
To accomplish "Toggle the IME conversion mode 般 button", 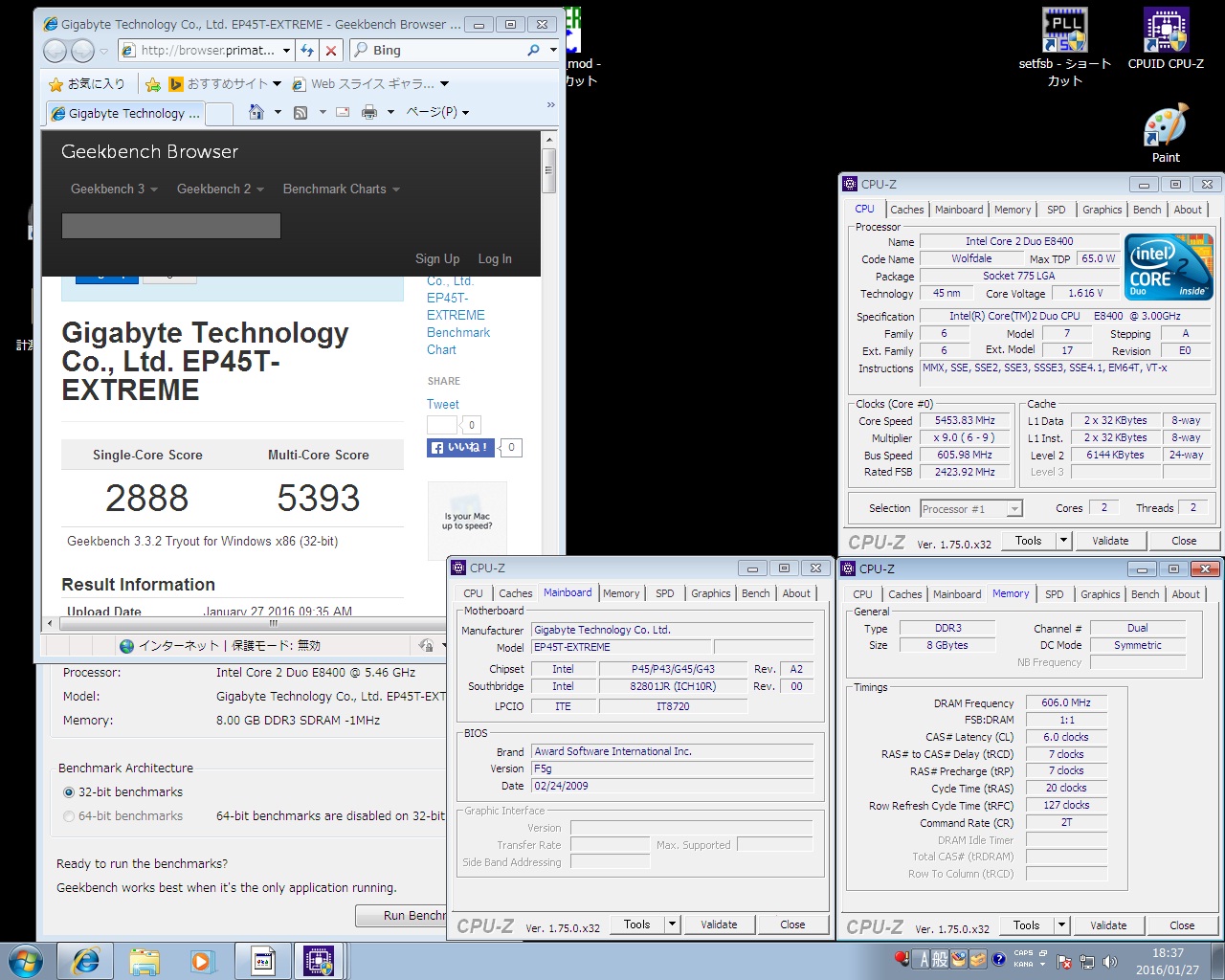I will point(941,959).
